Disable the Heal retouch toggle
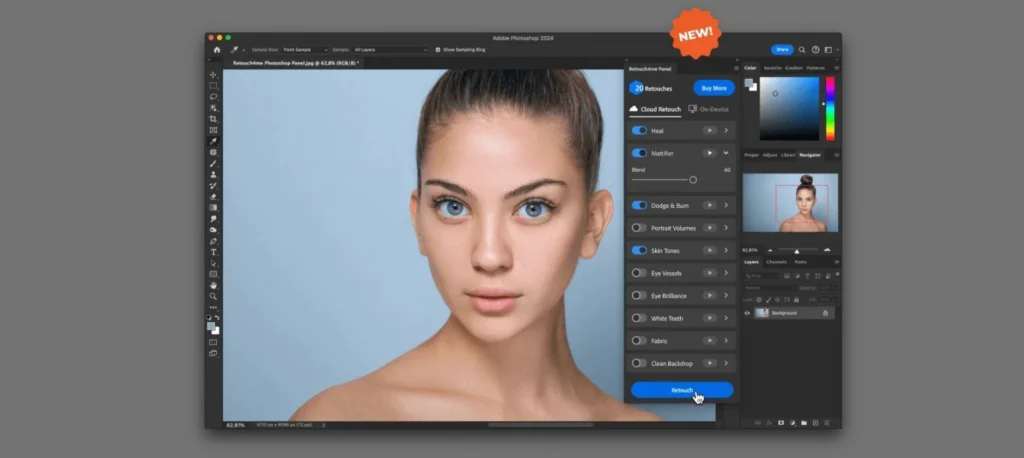This screenshot has height=458, width=1024. (x=639, y=130)
